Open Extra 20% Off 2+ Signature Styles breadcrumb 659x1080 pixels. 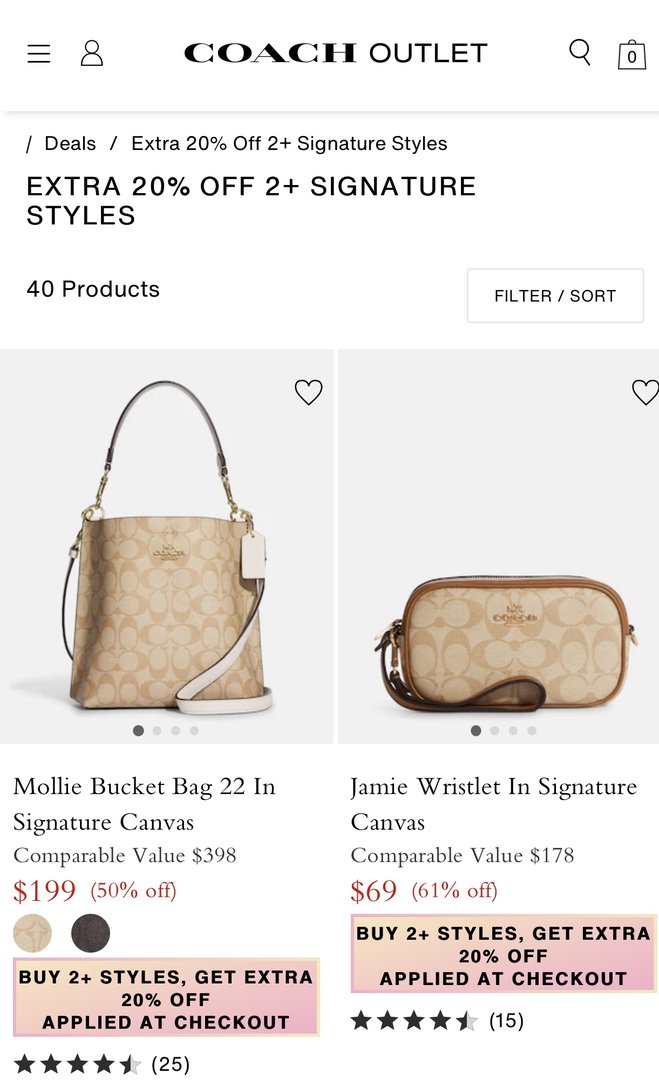point(289,143)
